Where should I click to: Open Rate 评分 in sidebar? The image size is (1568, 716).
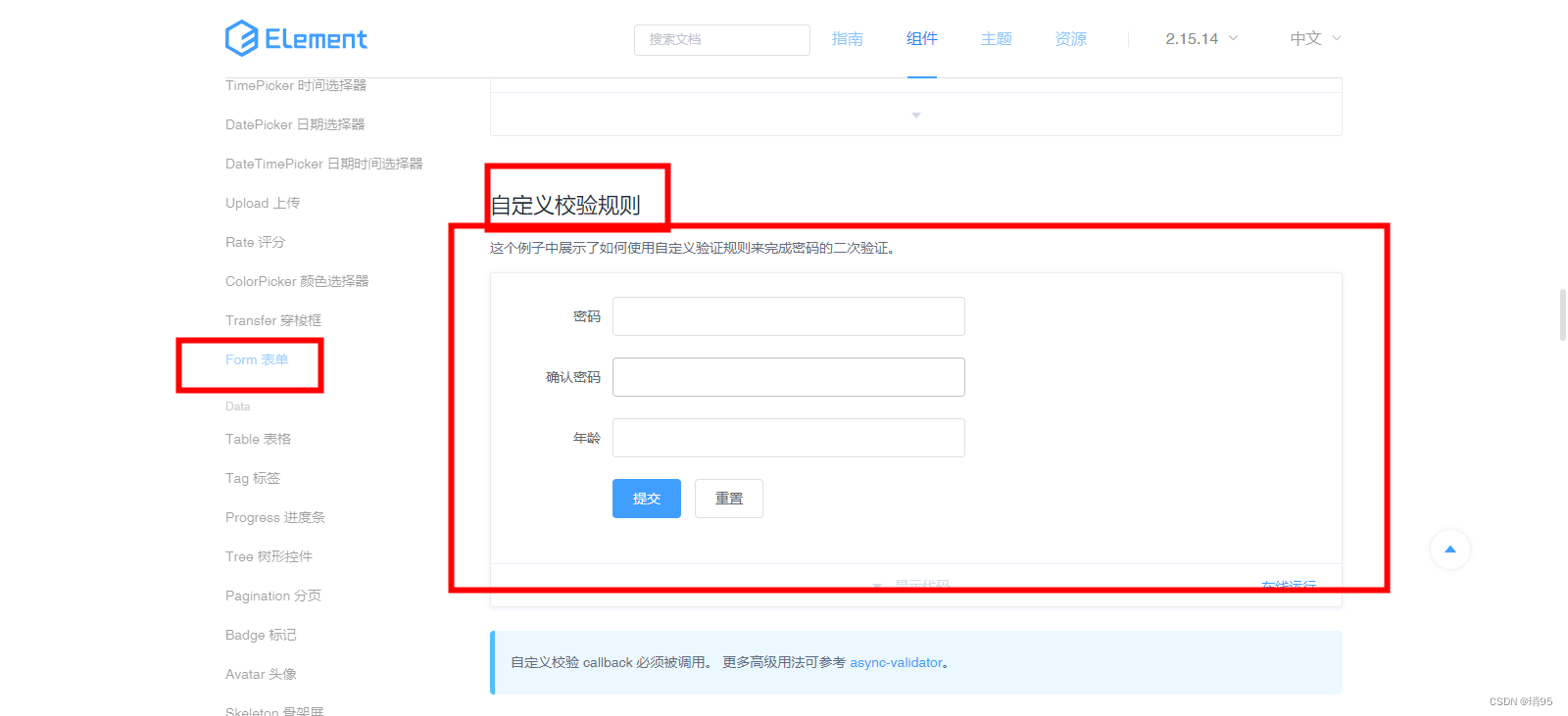256,242
